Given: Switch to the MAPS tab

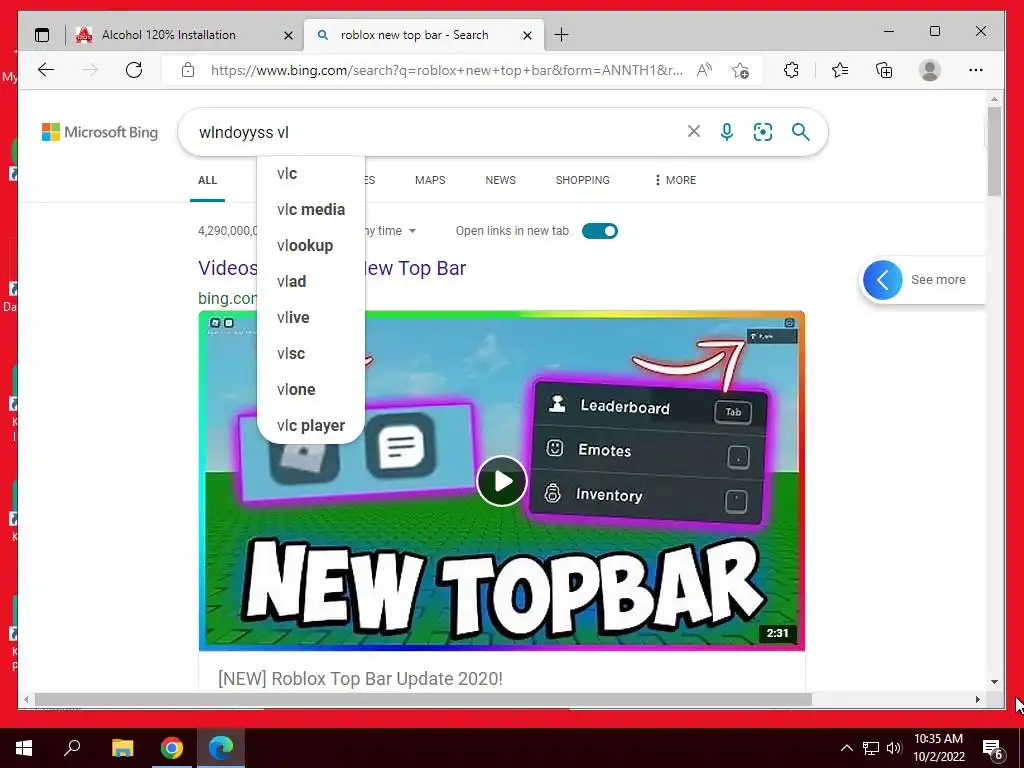Looking at the screenshot, I should pyautogui.click(x=430, y=180).
